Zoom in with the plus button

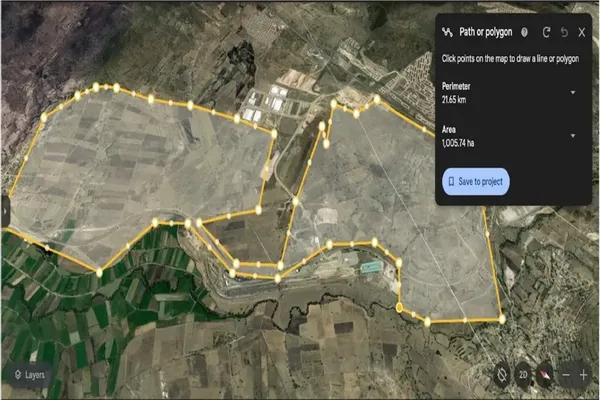point(584,375)
